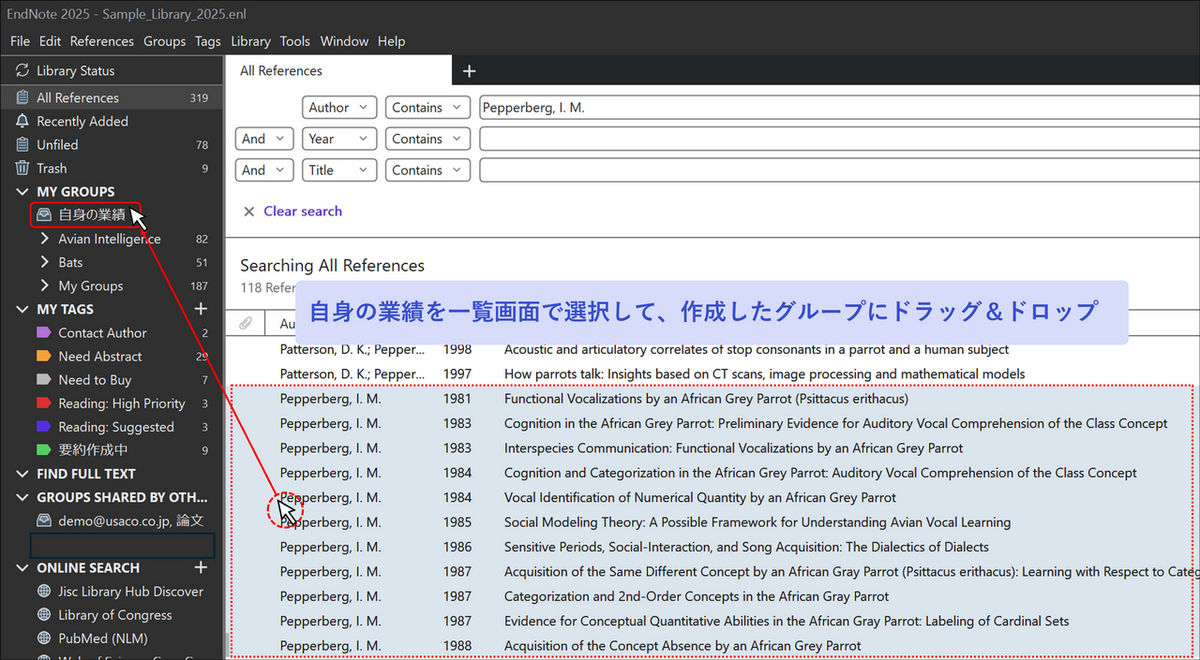The image size is (1200, 660).
Task: Open the Tags menu
Action: click(x=208, y=41)
